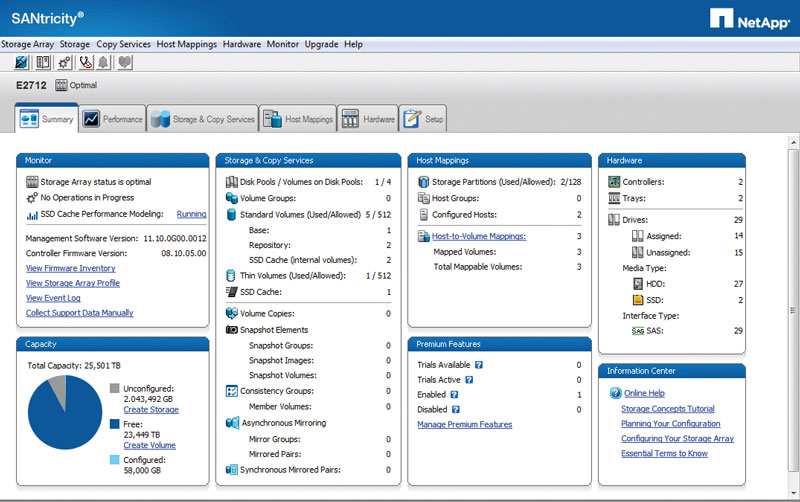Open the Upgrade menu
This screenshot has height=502, width=800.
321,45
